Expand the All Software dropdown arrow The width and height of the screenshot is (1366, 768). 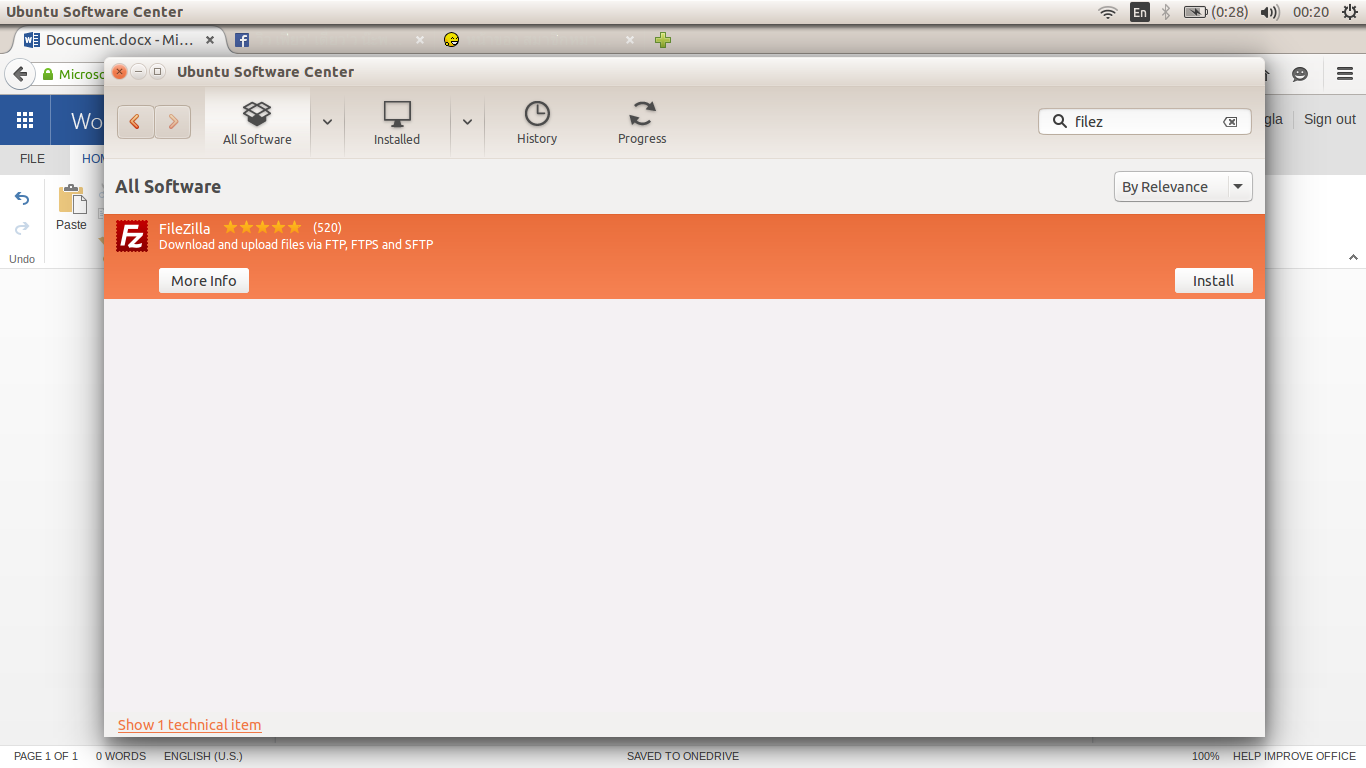click(x=327, y=122)
